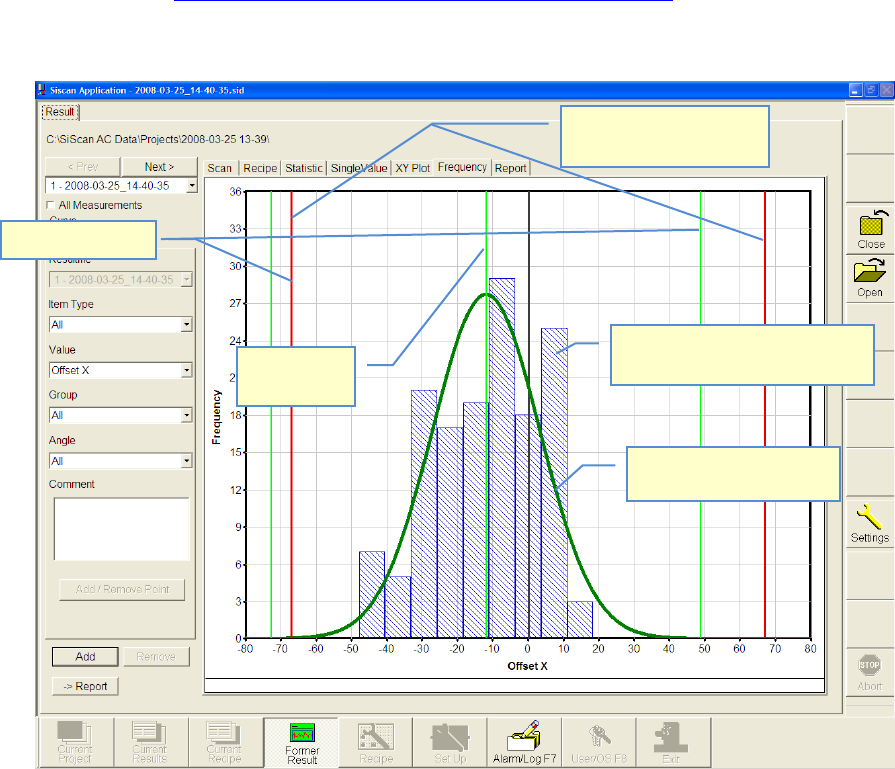Click the Open folder icon
The image size is (895, 769).
click(x=870, y=272)
